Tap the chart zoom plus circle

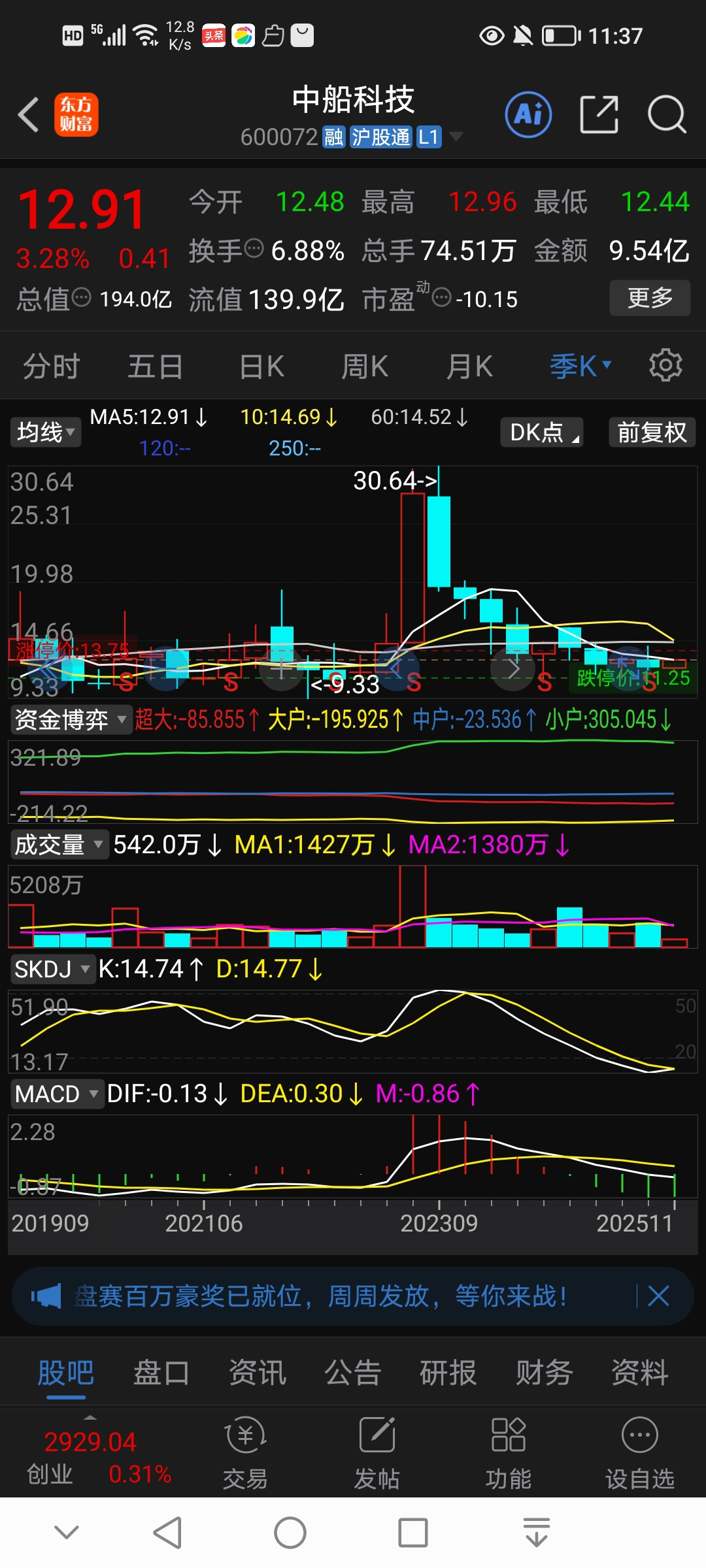[281, 668]
